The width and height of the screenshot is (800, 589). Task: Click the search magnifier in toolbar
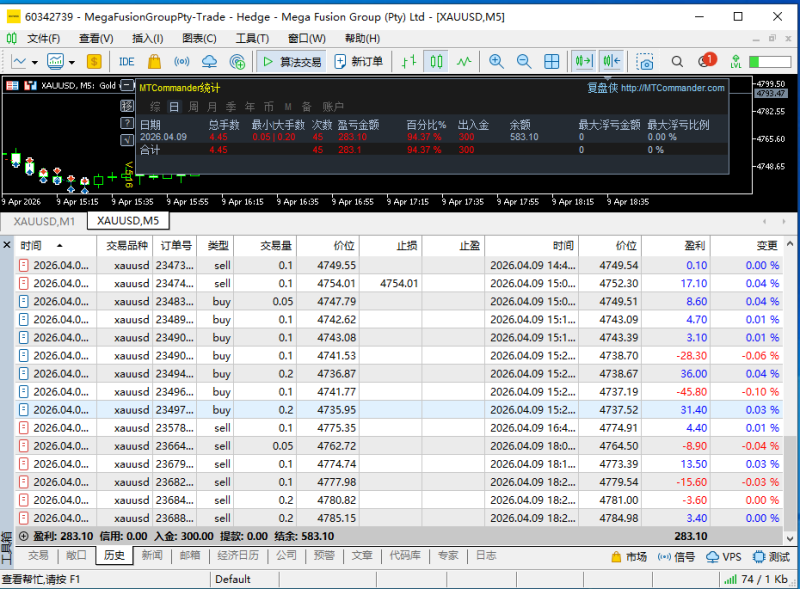pyautogui.click(x=677, y=62)
